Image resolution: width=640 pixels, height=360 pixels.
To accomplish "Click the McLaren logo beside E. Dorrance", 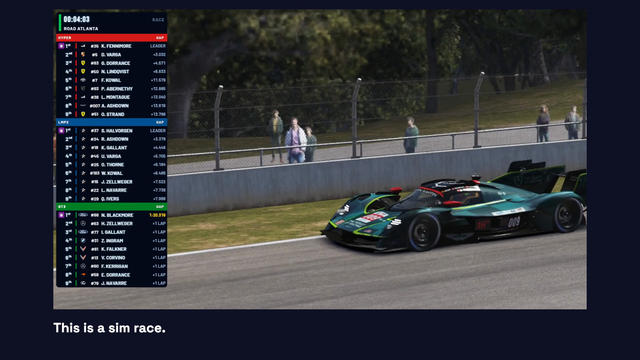I will [83, 275].
